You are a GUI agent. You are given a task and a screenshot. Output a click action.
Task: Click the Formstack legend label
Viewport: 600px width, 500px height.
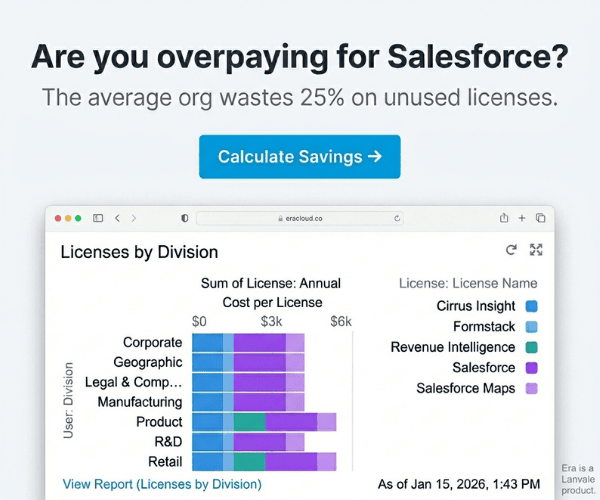coord(484,327)
